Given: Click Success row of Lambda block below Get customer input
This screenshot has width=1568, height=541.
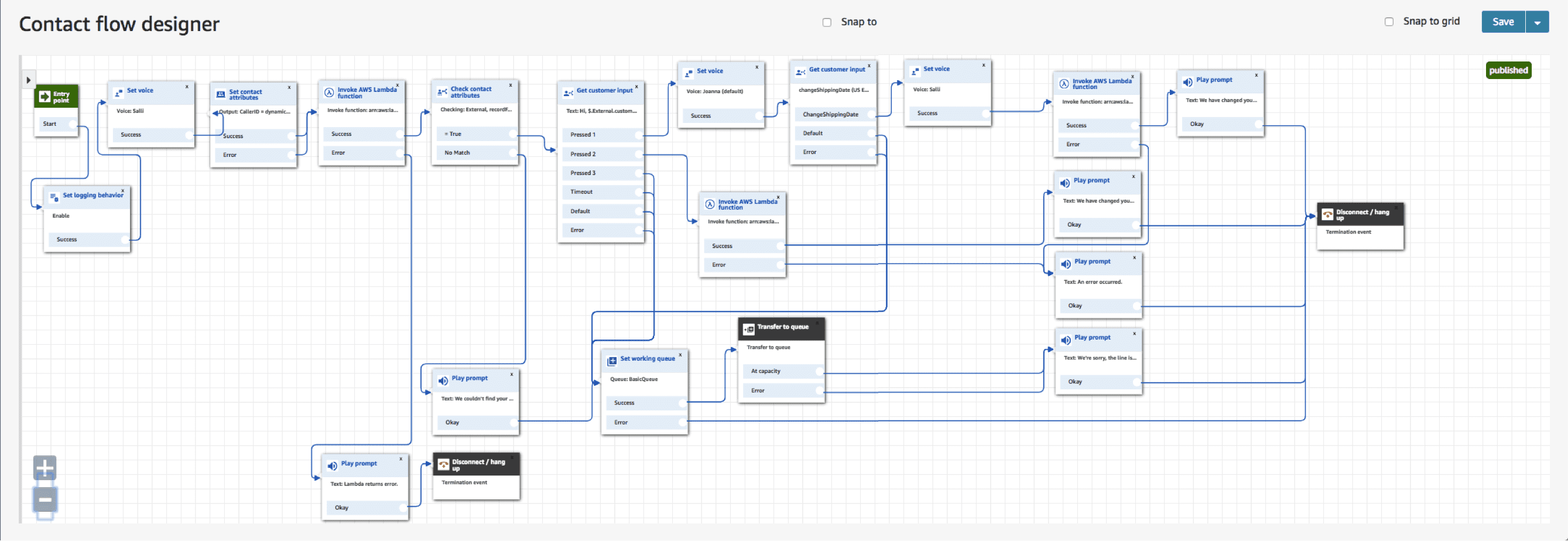Looking at the screenshot, I should 744,246.
